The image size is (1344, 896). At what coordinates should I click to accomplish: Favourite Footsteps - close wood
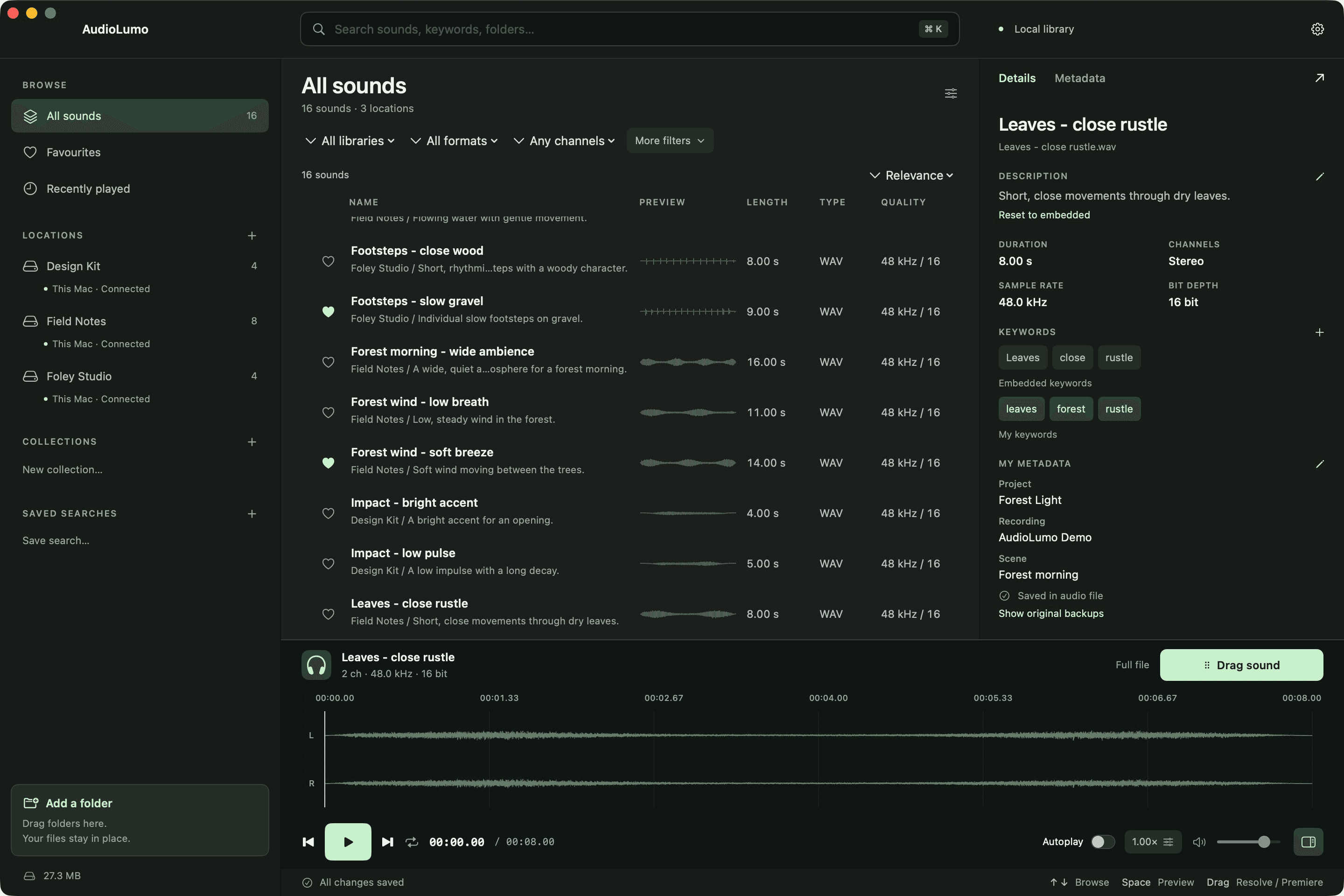click(328, 261)
